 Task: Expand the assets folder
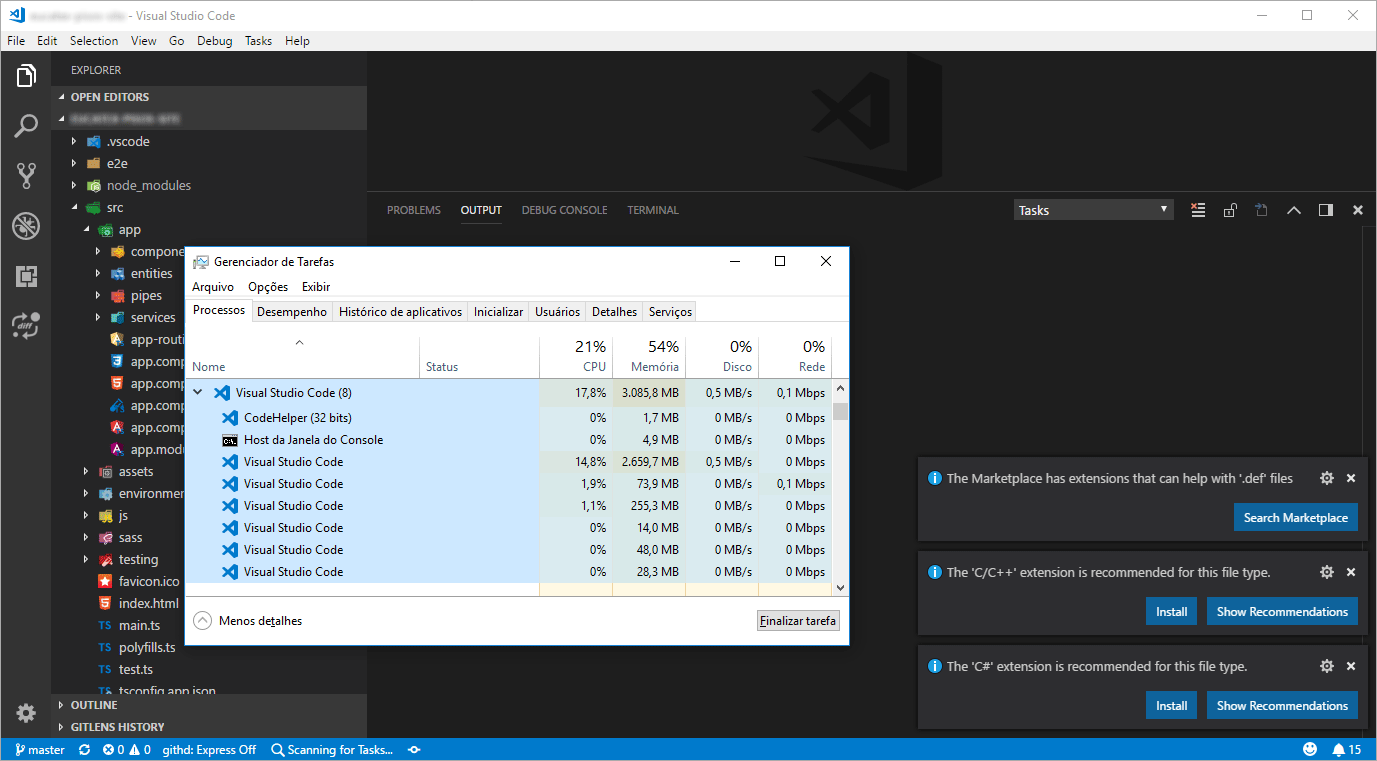click(x=119, y=471)
